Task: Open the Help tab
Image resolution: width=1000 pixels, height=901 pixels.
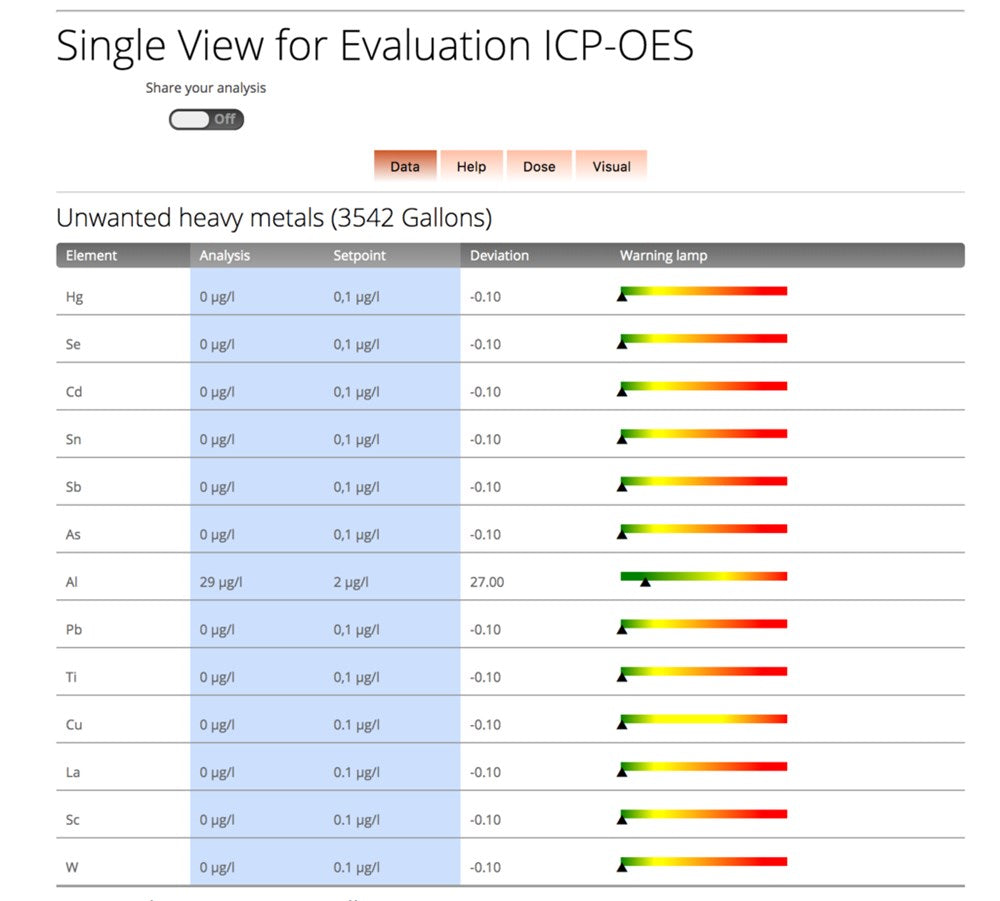Action: coord(471,166)
